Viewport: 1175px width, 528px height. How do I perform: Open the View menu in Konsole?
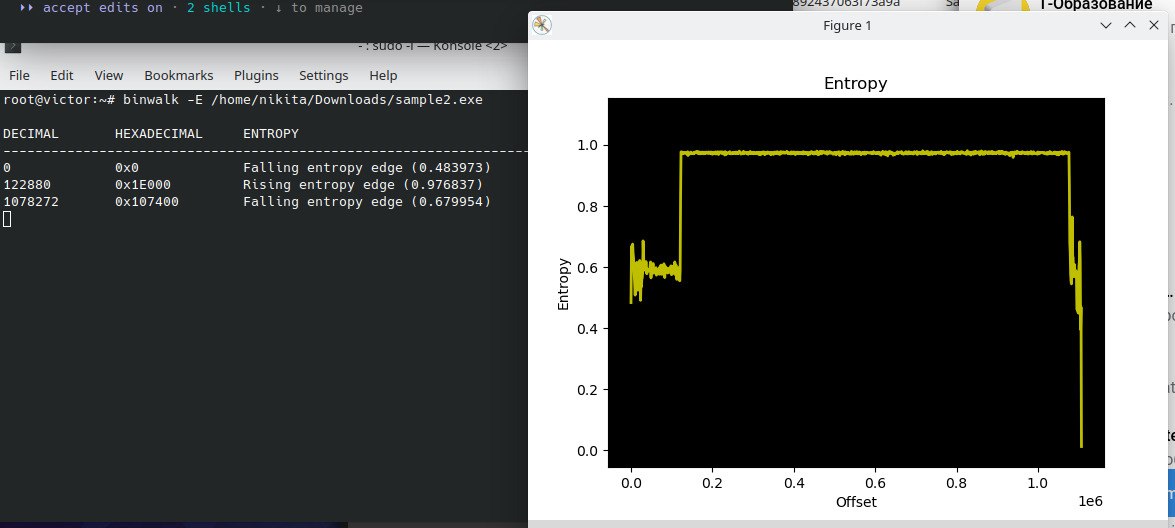click(109, 76)
